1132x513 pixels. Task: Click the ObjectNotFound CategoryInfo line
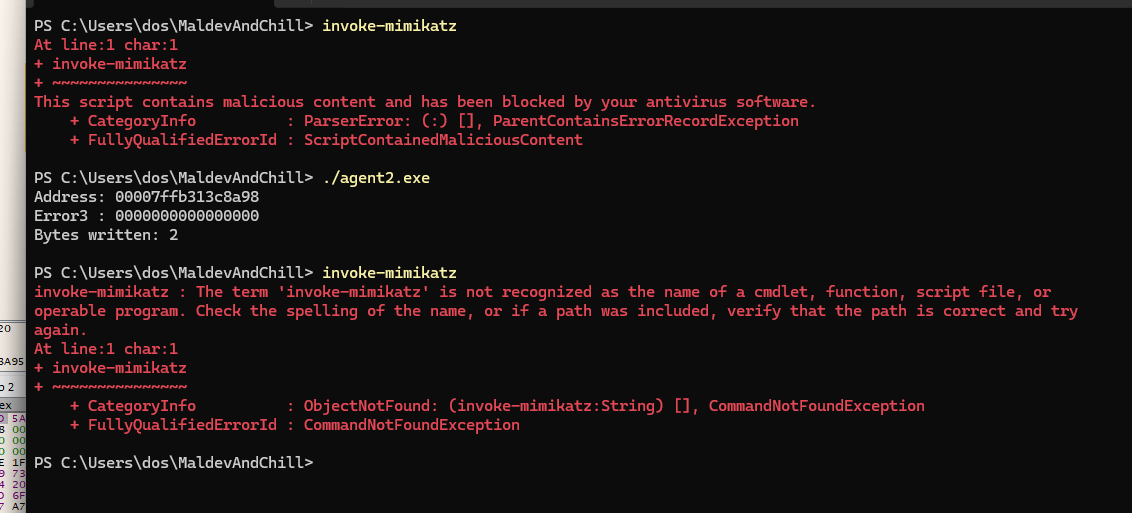point(498,406)
